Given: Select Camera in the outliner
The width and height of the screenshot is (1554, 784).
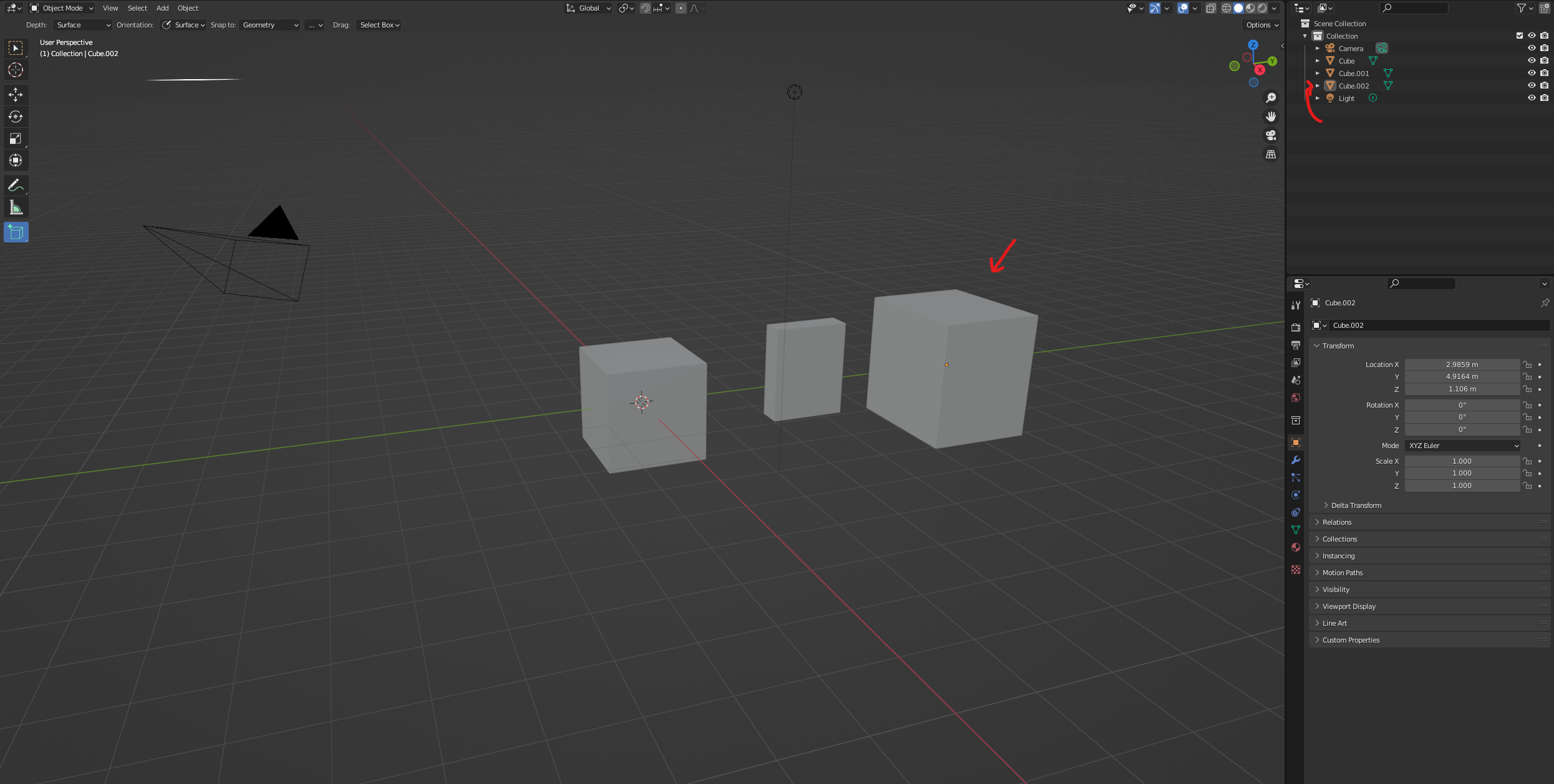Looking at the screenshot, I should [1351, 49].
